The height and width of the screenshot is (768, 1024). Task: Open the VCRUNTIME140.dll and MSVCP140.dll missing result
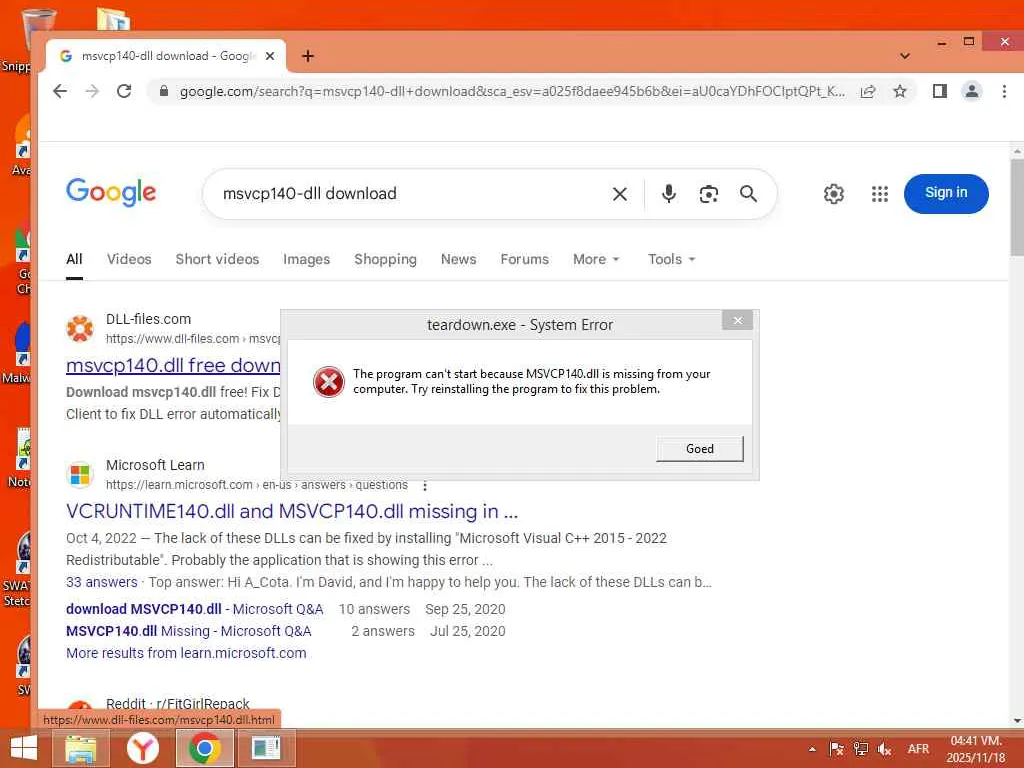pyautogui.click(x=292, y=511)
